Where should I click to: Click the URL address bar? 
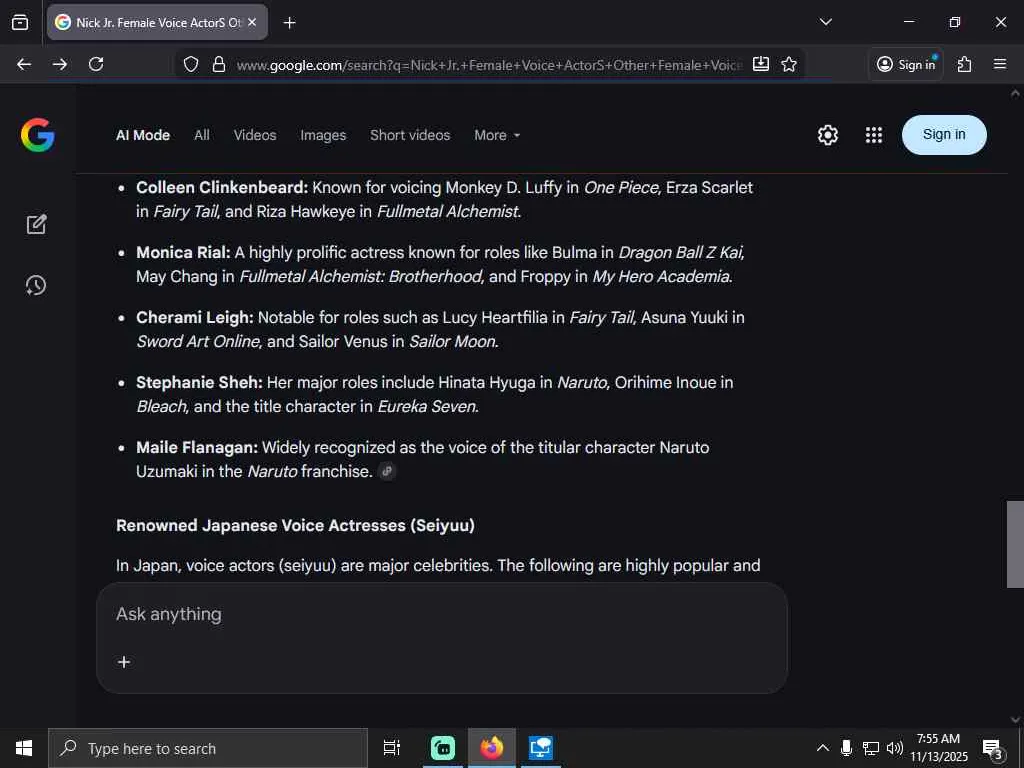pos(488,65)
